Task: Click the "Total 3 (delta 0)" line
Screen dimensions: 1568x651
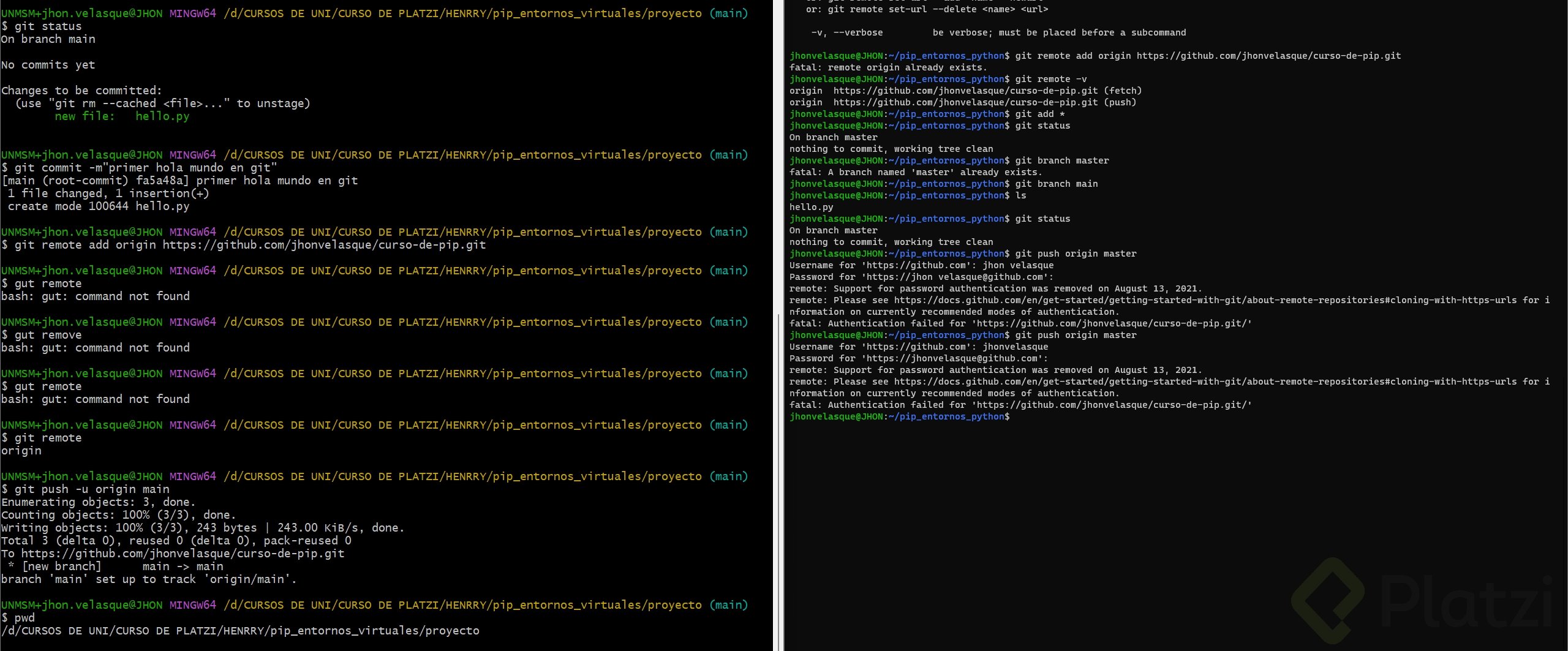Action: [176, 541]
